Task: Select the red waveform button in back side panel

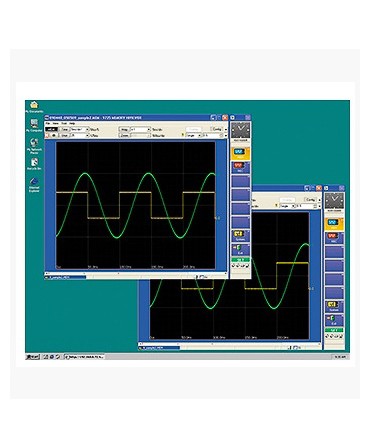Action: (x=334, y=237)
